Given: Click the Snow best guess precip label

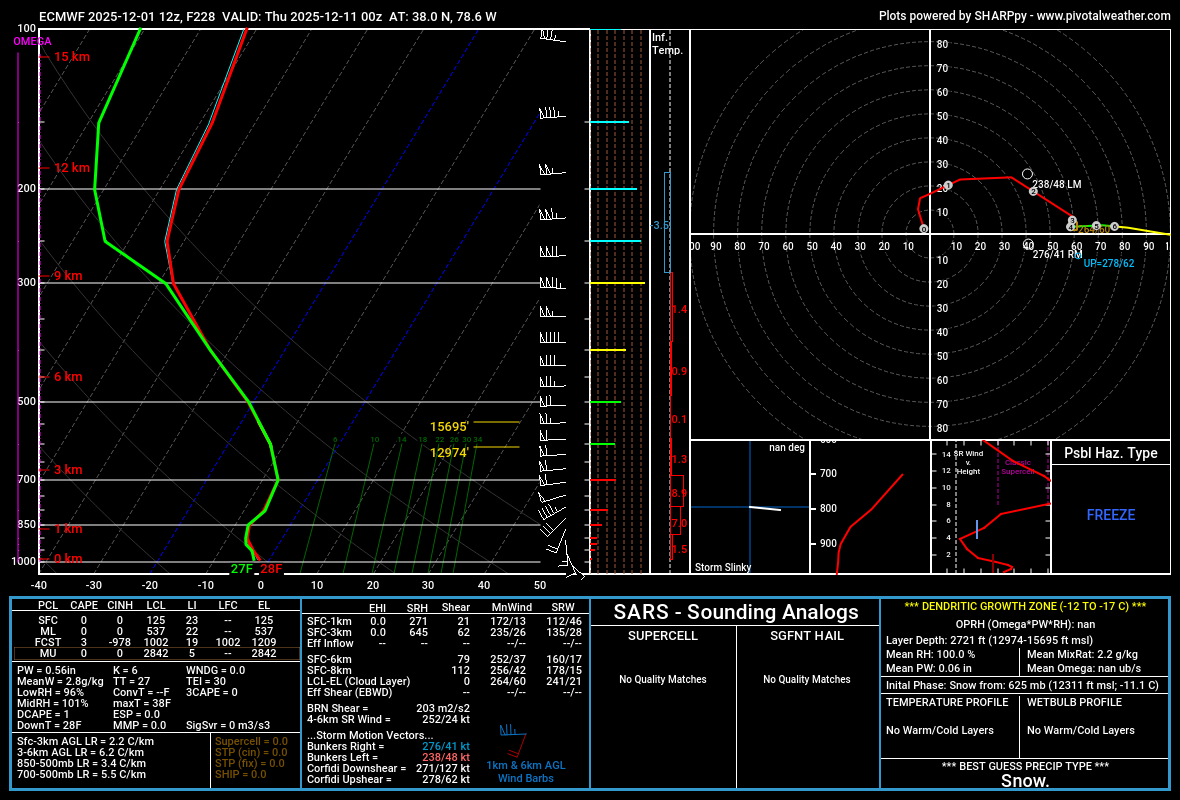Looking at the screenshot, I should tap(1024, 780).
